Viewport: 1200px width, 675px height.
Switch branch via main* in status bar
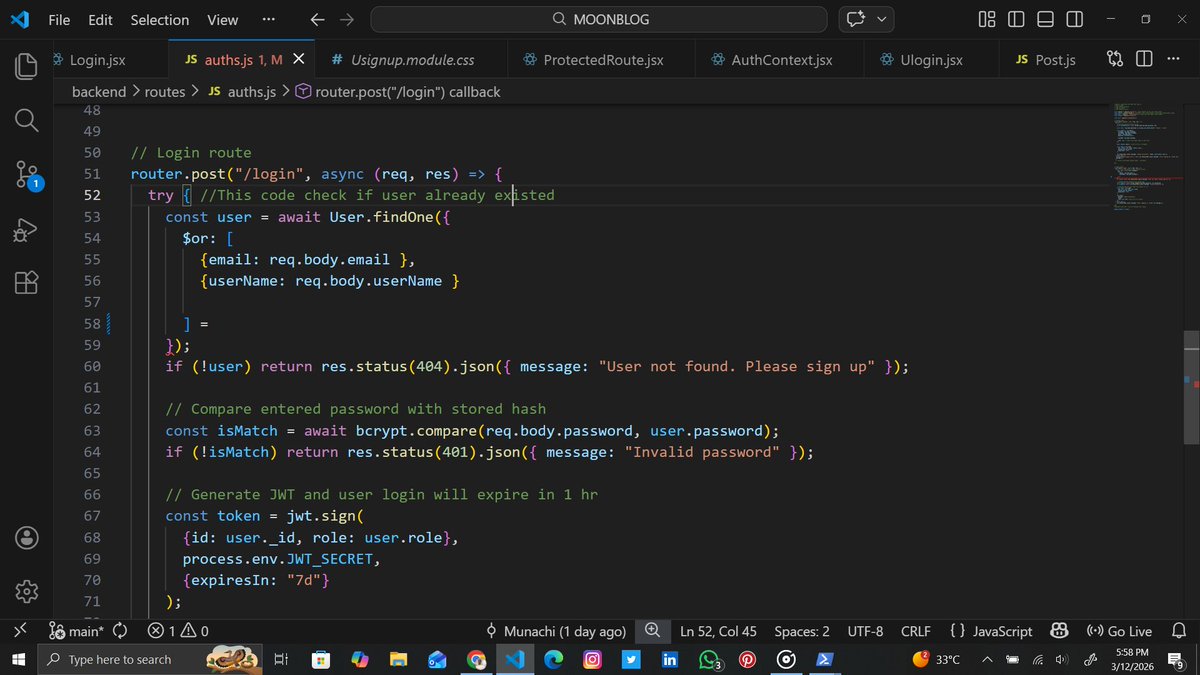pyautogui.click(x=76, y=631)
